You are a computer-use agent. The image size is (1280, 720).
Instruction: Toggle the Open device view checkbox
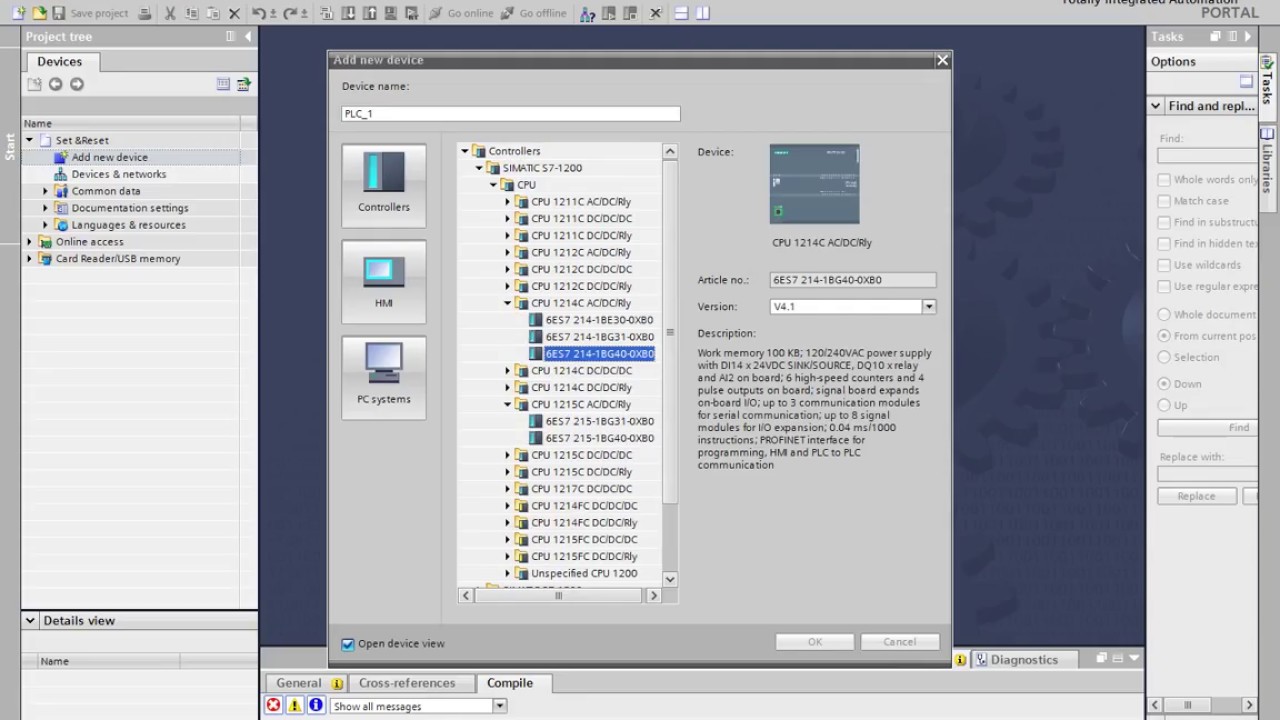tap(348, 644)
